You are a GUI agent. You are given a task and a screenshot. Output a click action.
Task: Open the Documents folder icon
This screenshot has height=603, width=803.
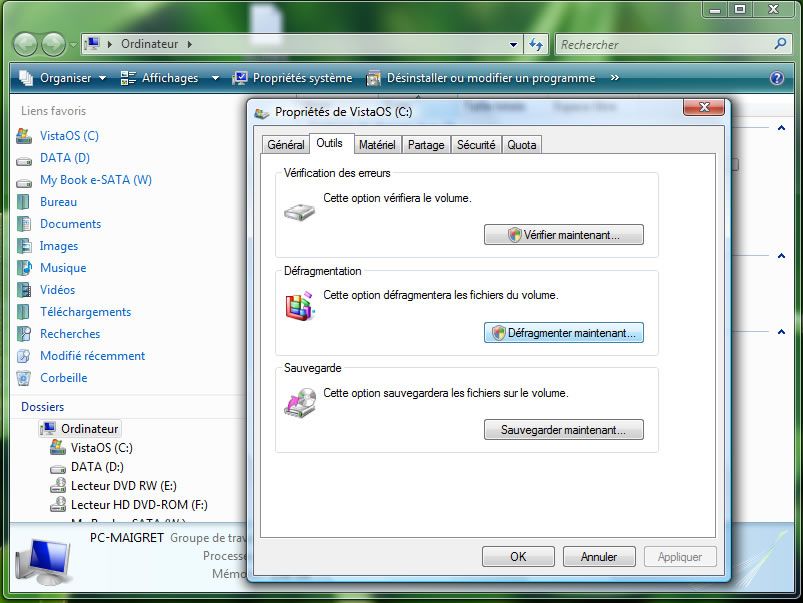coord(24,224)
